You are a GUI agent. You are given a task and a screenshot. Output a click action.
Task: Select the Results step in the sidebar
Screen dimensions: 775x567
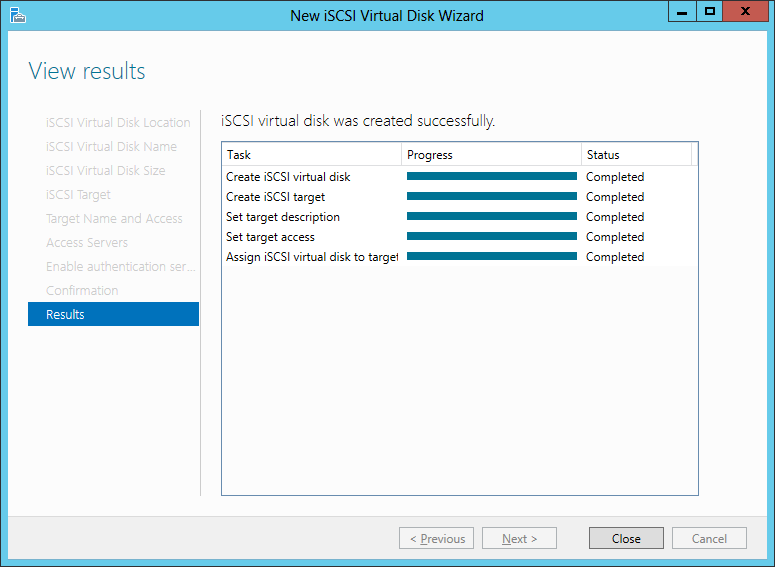pyautogui.click(x=113, y=314)
